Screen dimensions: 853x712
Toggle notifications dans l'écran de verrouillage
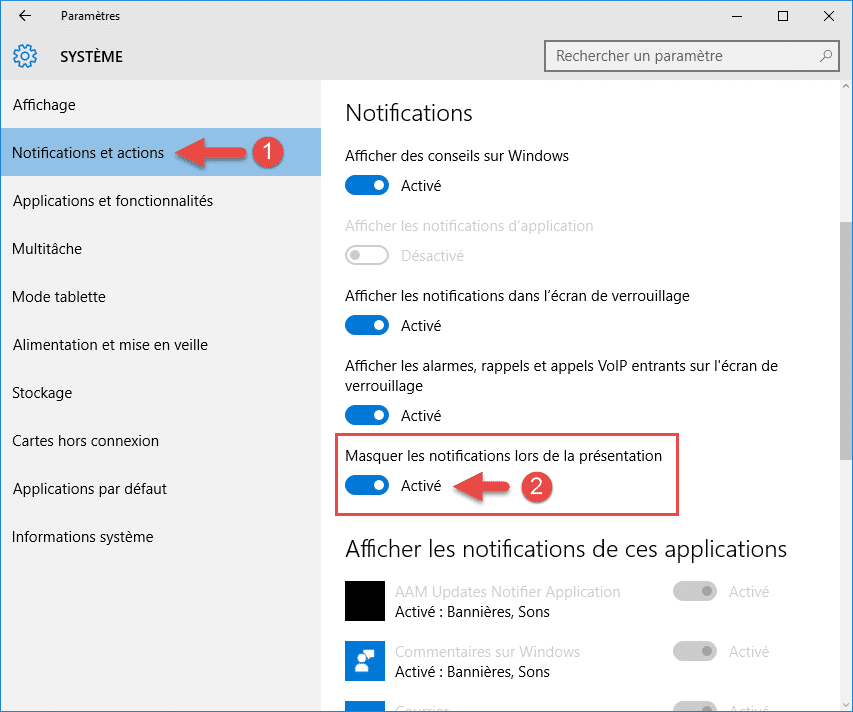pos(367,325)
